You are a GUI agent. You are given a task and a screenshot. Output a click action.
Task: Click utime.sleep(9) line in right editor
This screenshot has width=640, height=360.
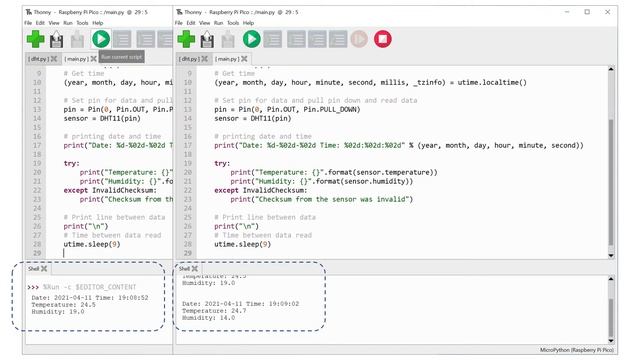[242, 244]
